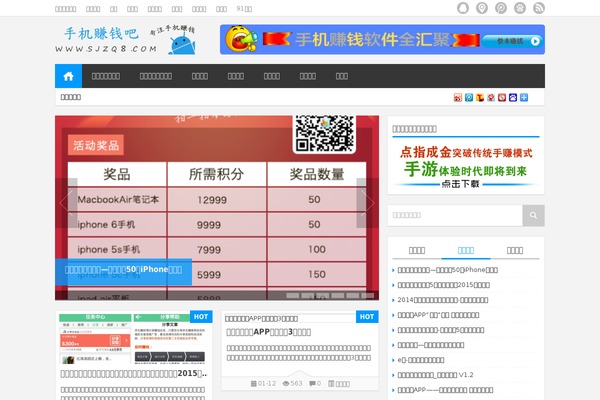Open the sidebar article starting with 2014
This screenshot has width=600, height=400.
click(443, 300)
